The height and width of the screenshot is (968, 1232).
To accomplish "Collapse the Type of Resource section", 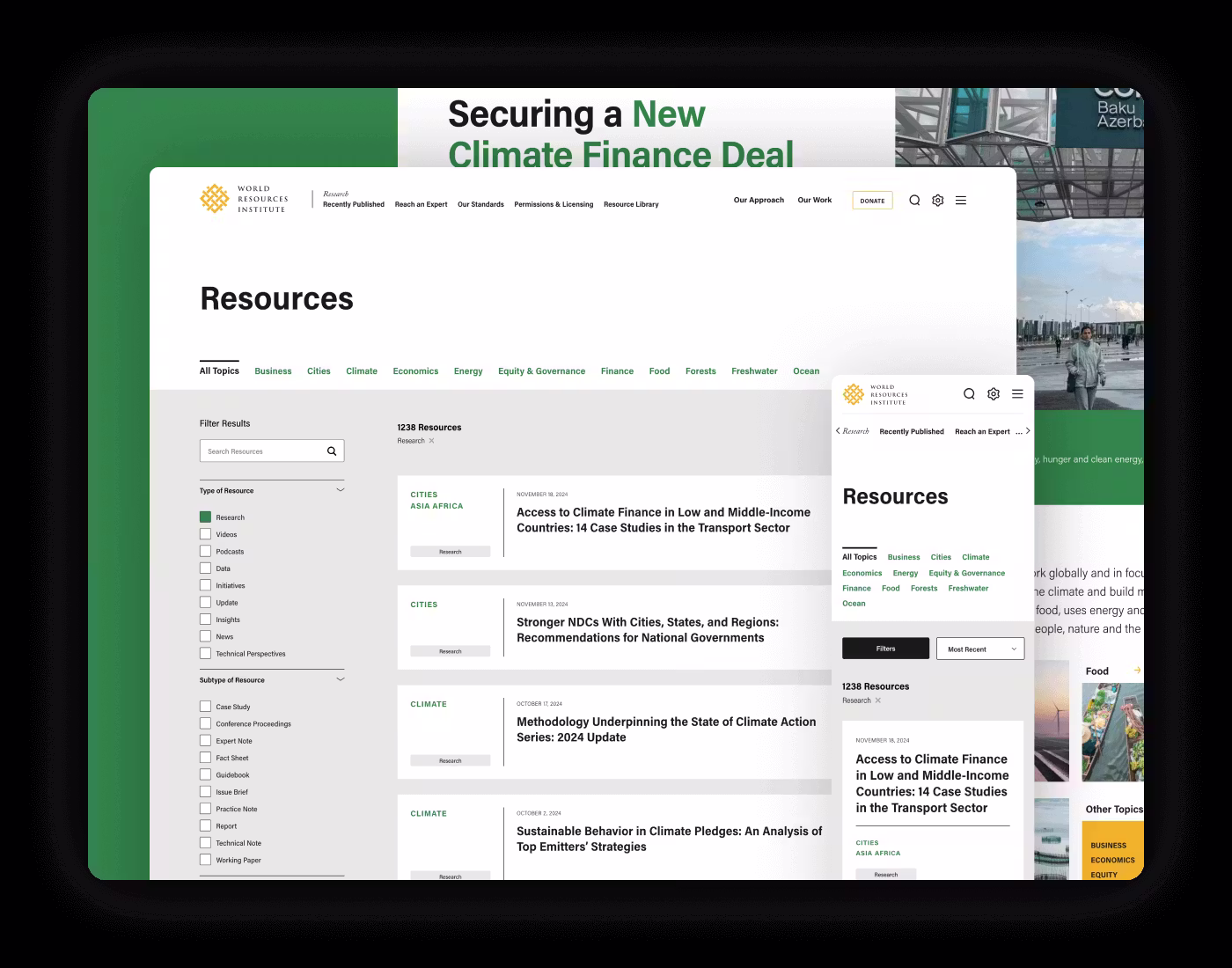I will [341, 490].
